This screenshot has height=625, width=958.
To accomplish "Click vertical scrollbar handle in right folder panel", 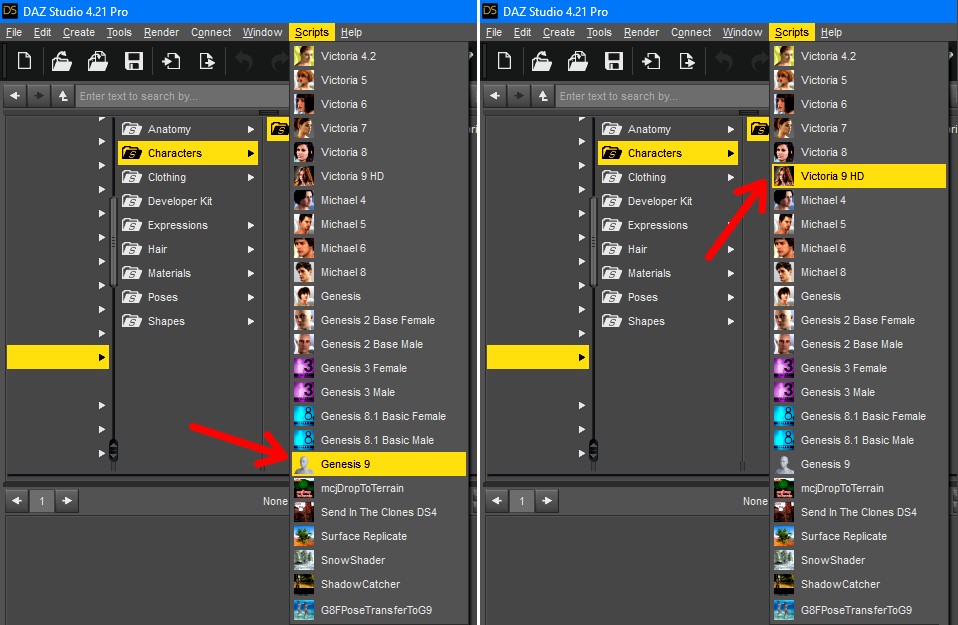I will point(593,242).
